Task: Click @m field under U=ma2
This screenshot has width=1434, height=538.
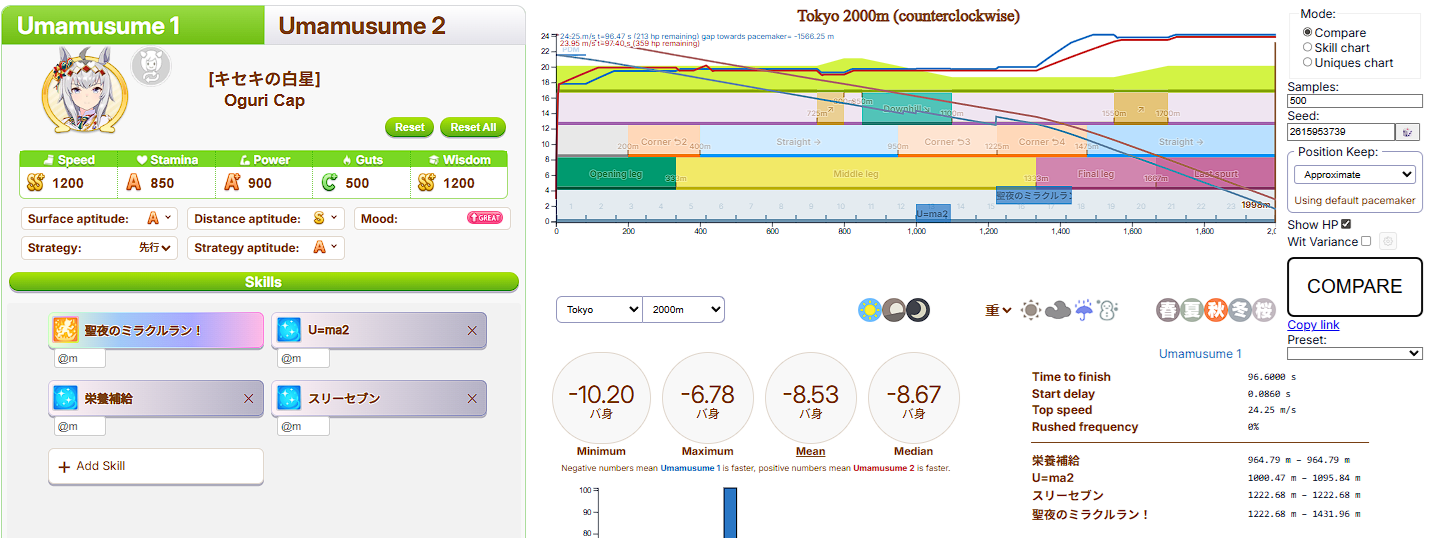Action: point(303,358)
